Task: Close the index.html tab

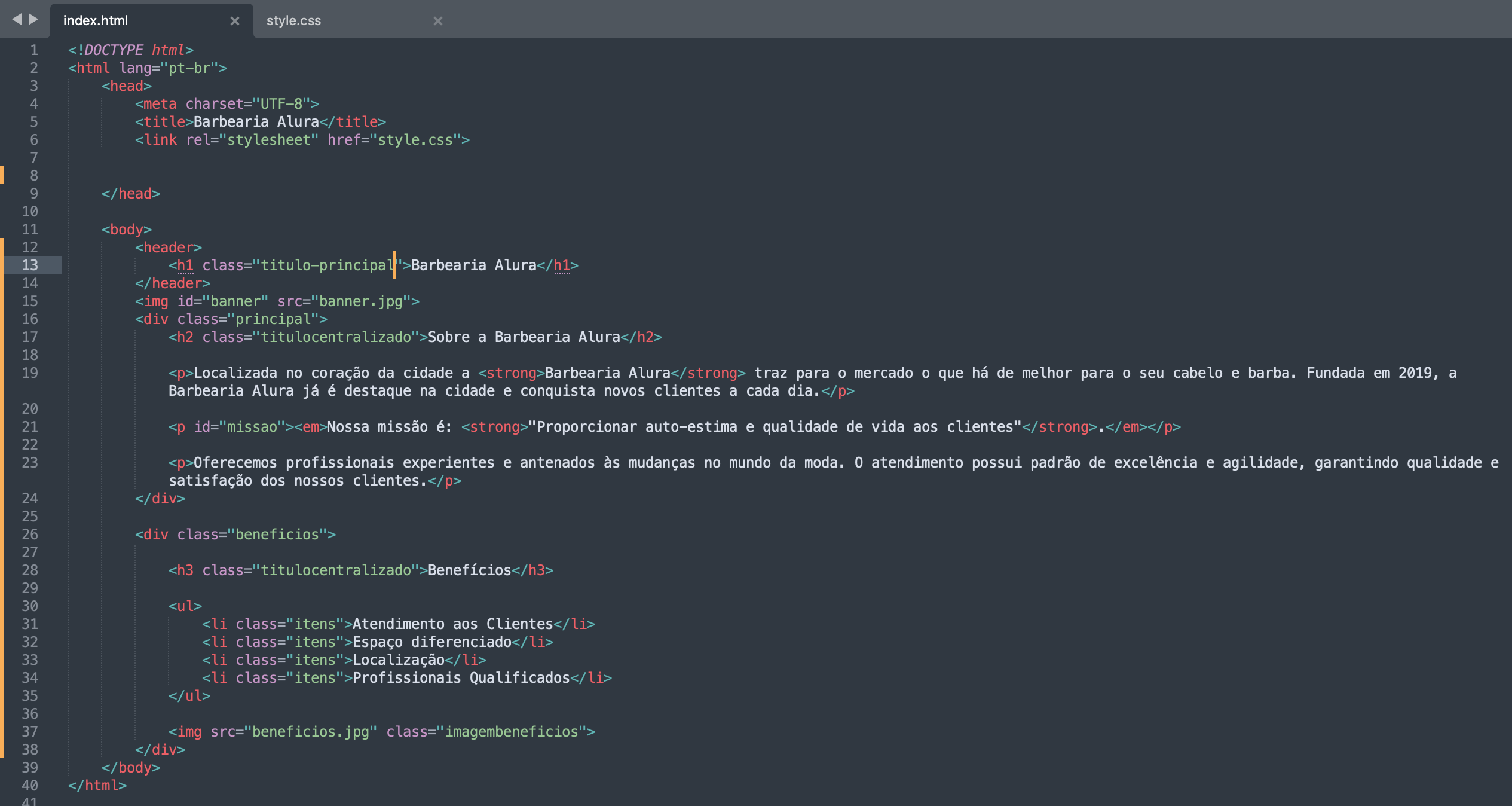Action: [x=235, y=21]
